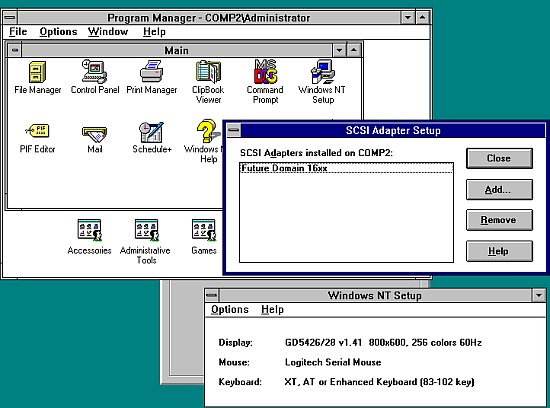Click the Add... button

pyautogui.click(x=499, y=189)
